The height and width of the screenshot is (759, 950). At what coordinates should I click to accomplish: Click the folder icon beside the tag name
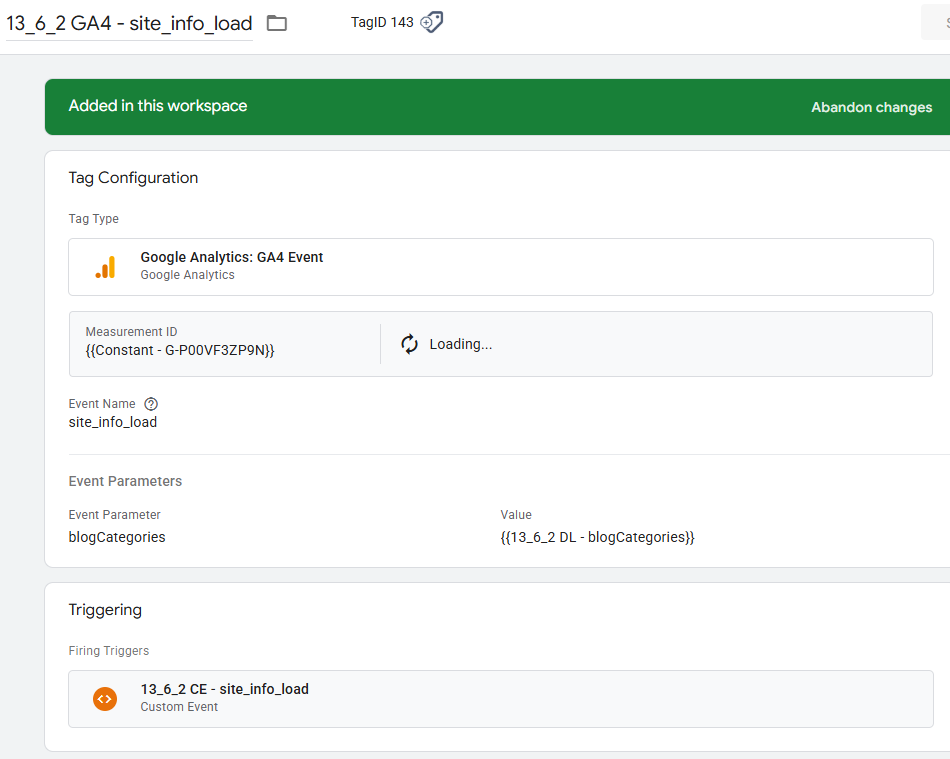coord(277,23)
